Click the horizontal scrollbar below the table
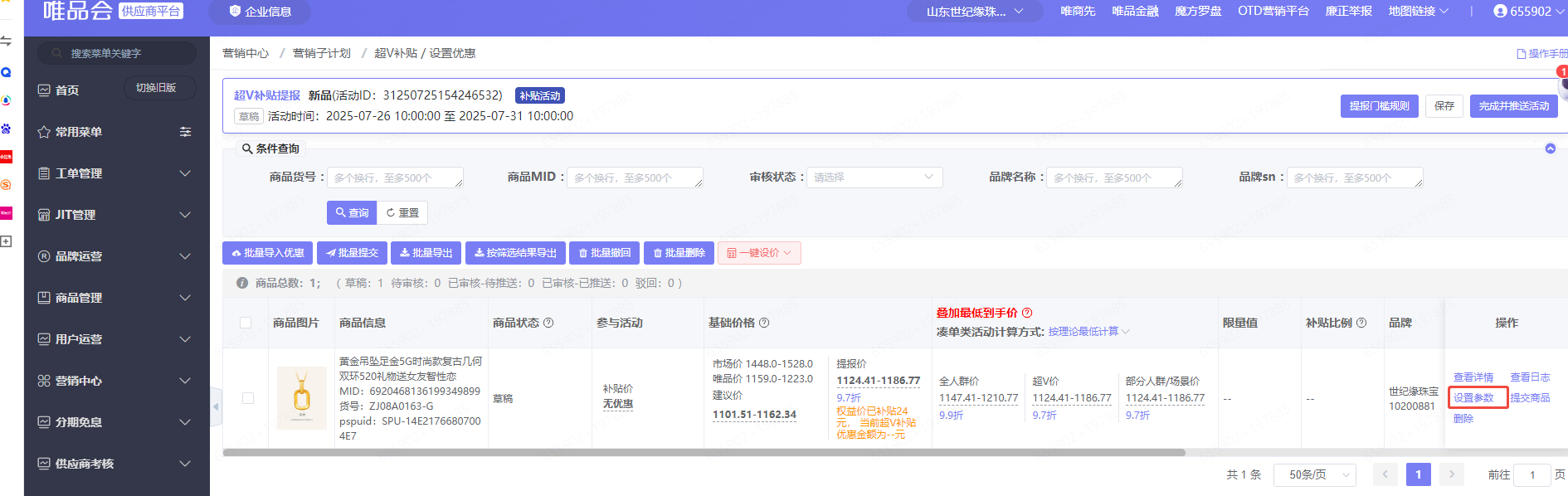This screenshot has height=496, width=1568. pyautogui.click(x=704, y=453)
